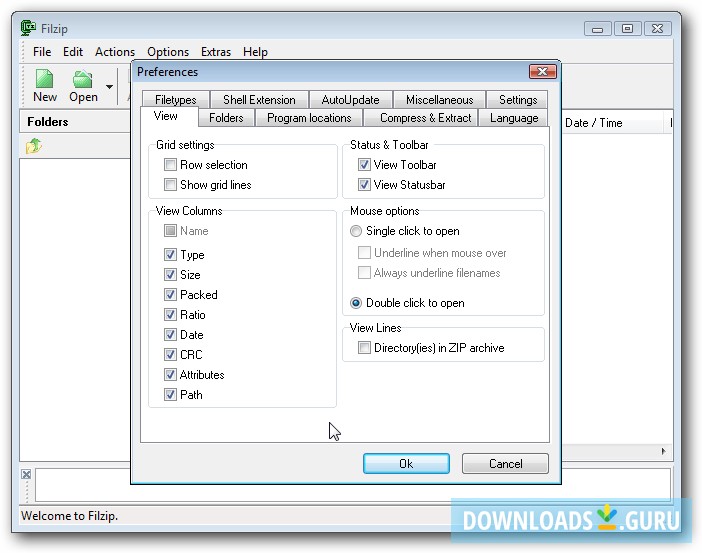
Task: Uncheck the Path column checkbox
Action: [x=170, y=394]
